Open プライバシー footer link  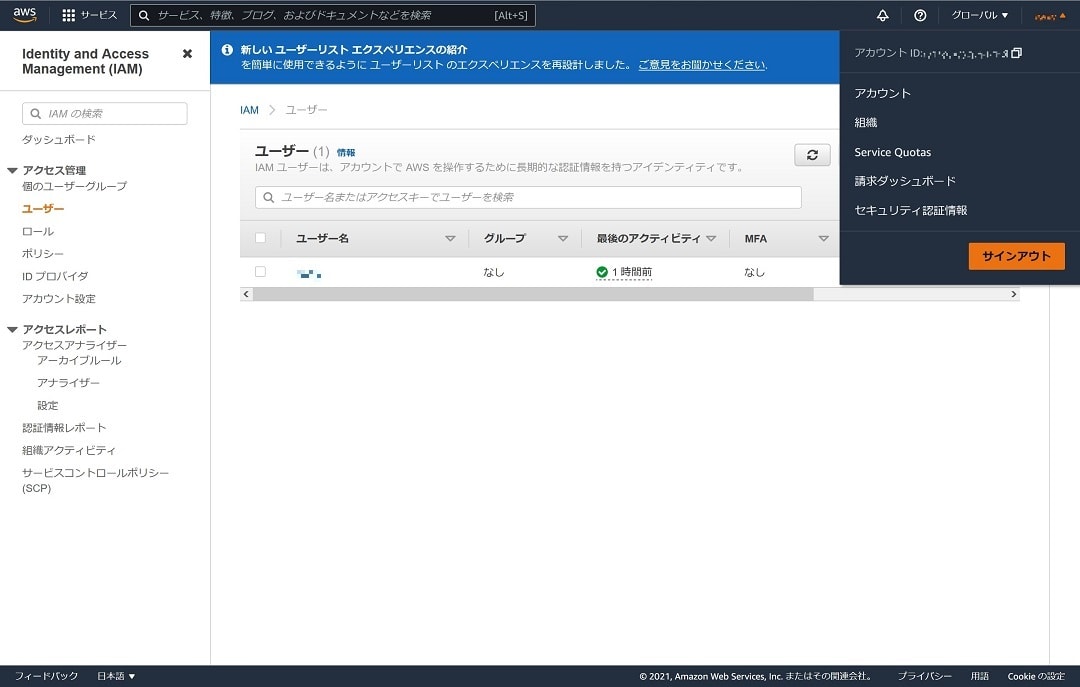pyautogui.click(x=924, y=676)
